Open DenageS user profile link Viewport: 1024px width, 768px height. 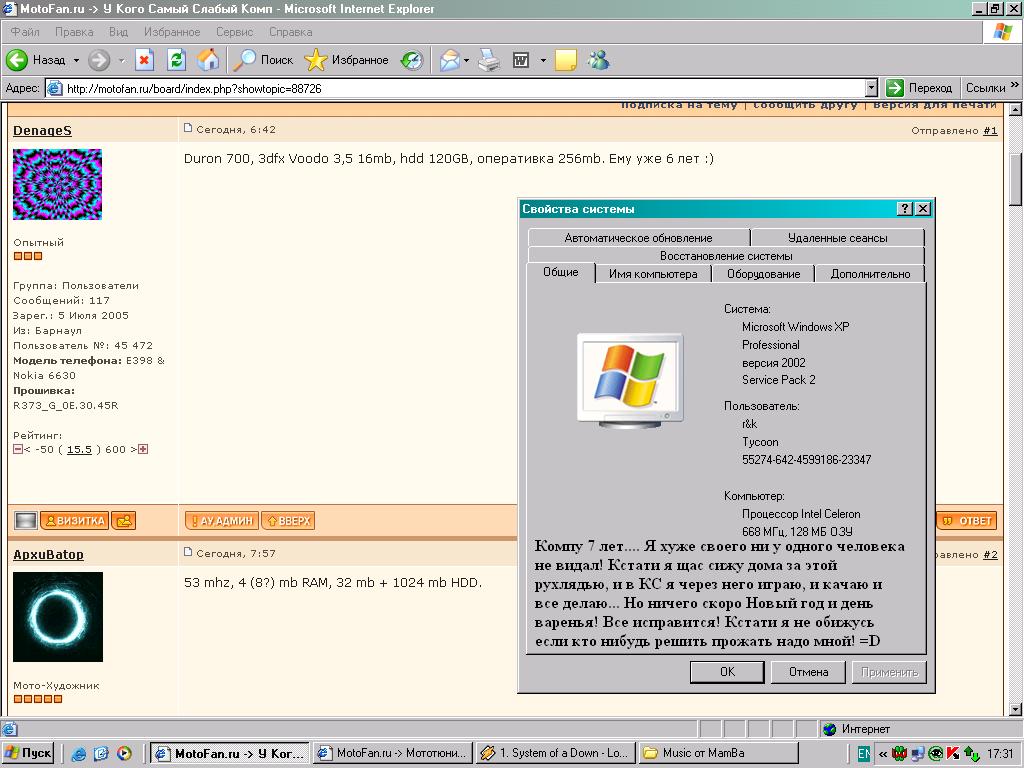42,131
